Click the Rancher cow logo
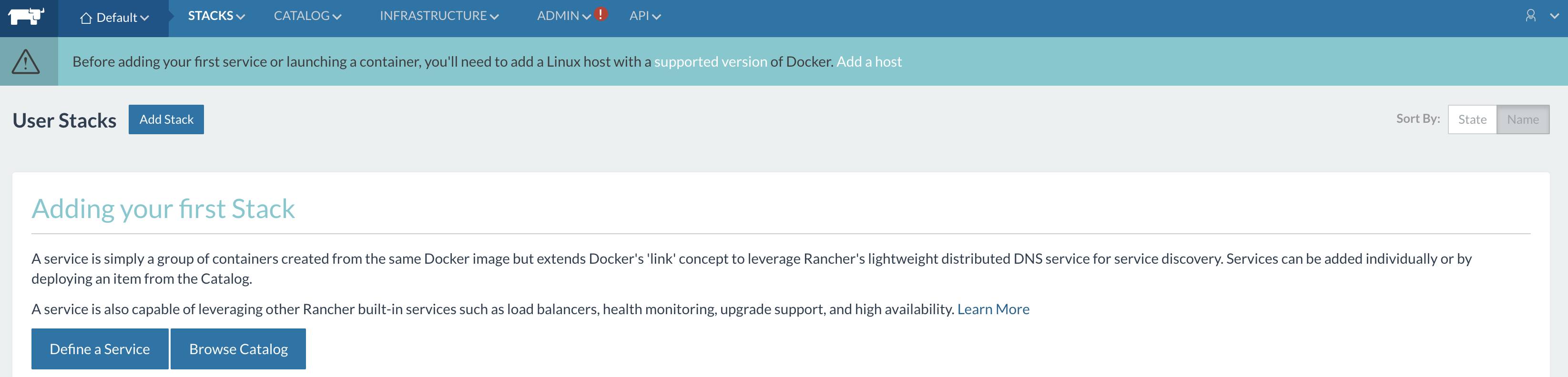 [27, 15]
